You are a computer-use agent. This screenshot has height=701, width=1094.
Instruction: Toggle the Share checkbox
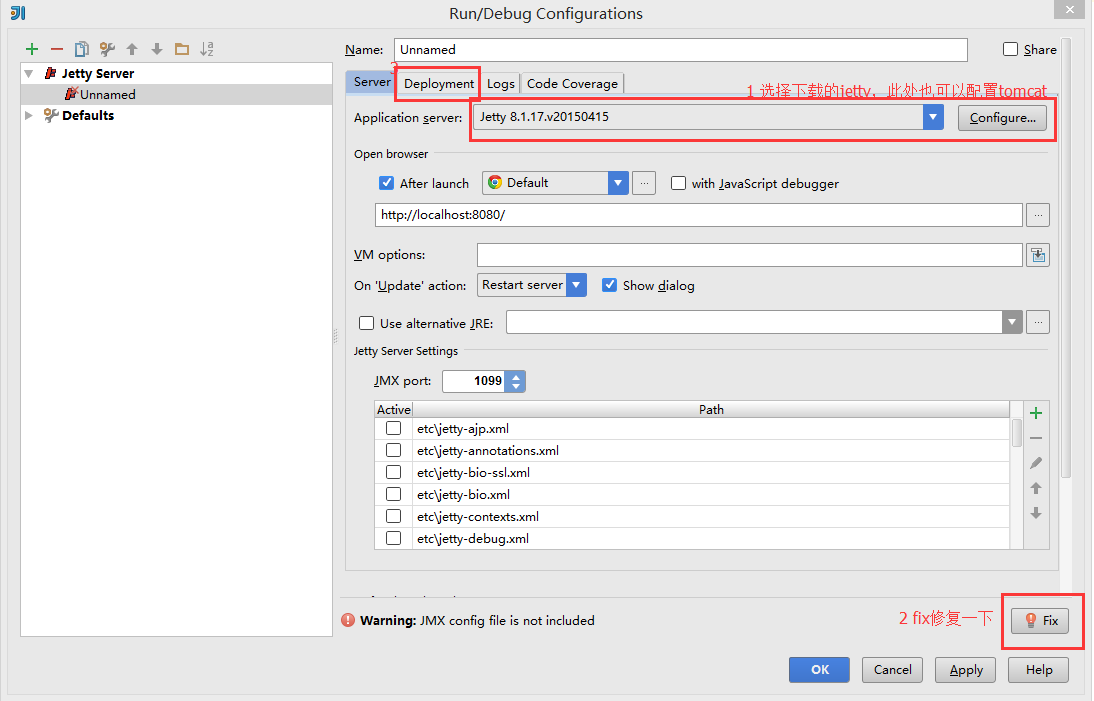tap(1010, 49)
